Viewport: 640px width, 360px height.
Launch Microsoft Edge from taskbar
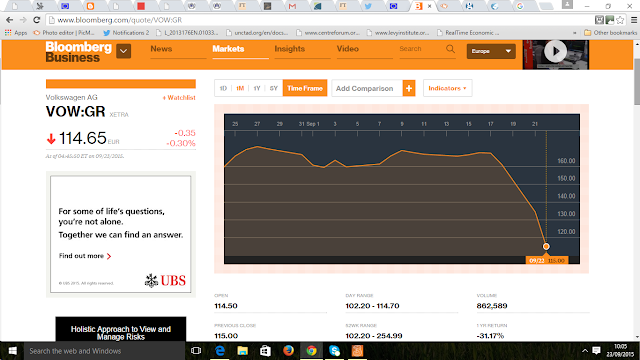tap(220, 351)
